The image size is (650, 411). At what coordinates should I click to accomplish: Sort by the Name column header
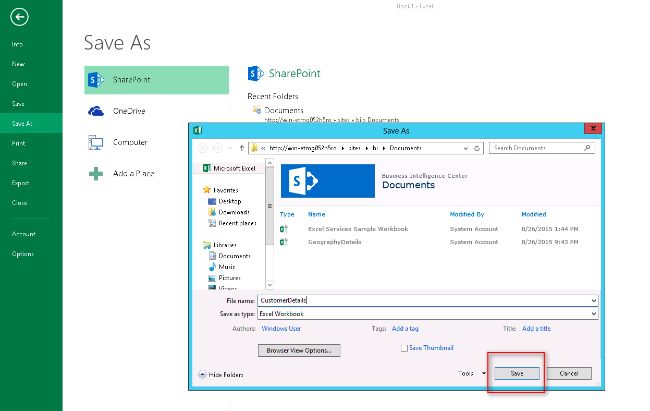click(316, 214)
